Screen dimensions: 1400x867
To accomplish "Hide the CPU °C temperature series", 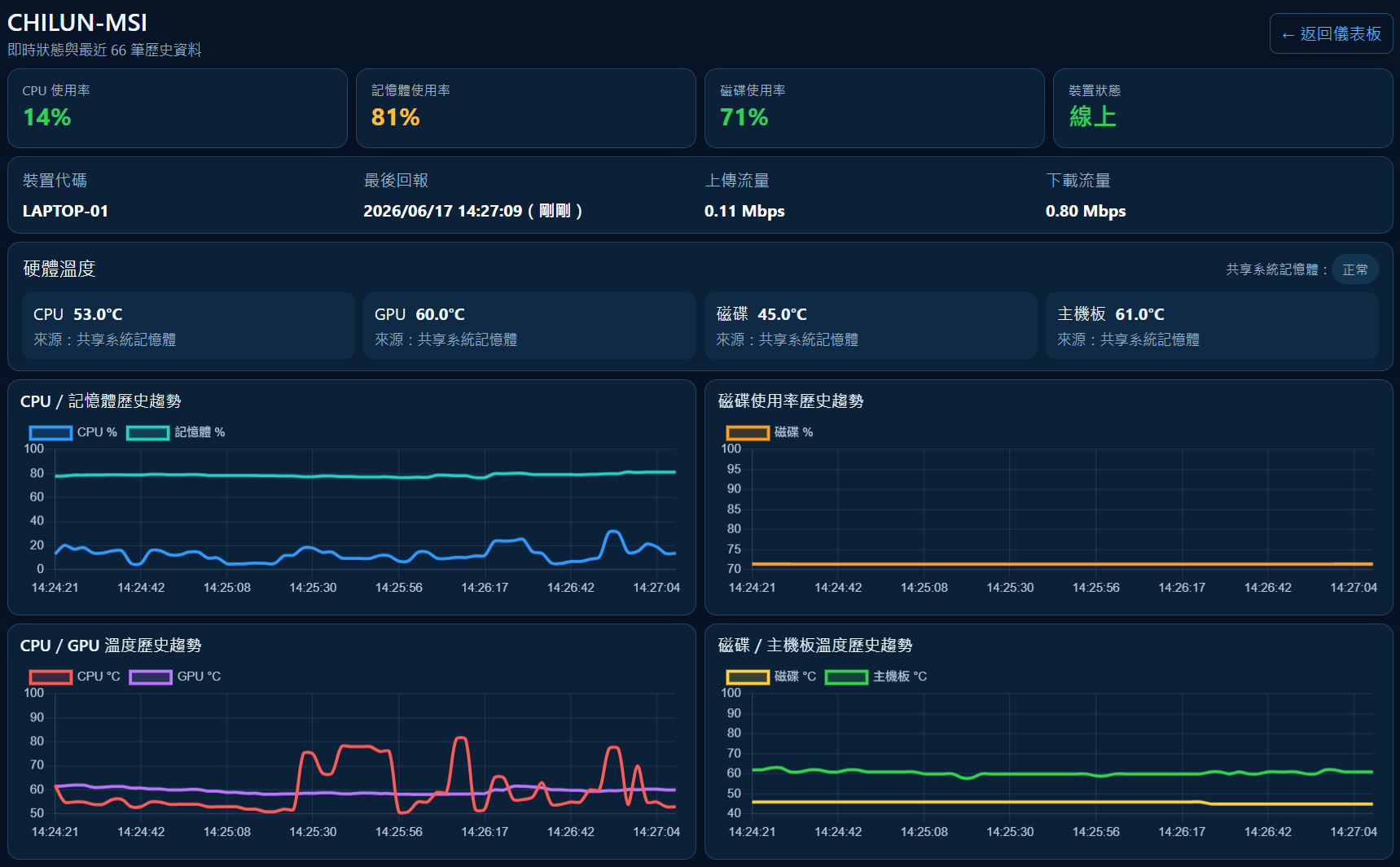I will [x=50, y=677].
